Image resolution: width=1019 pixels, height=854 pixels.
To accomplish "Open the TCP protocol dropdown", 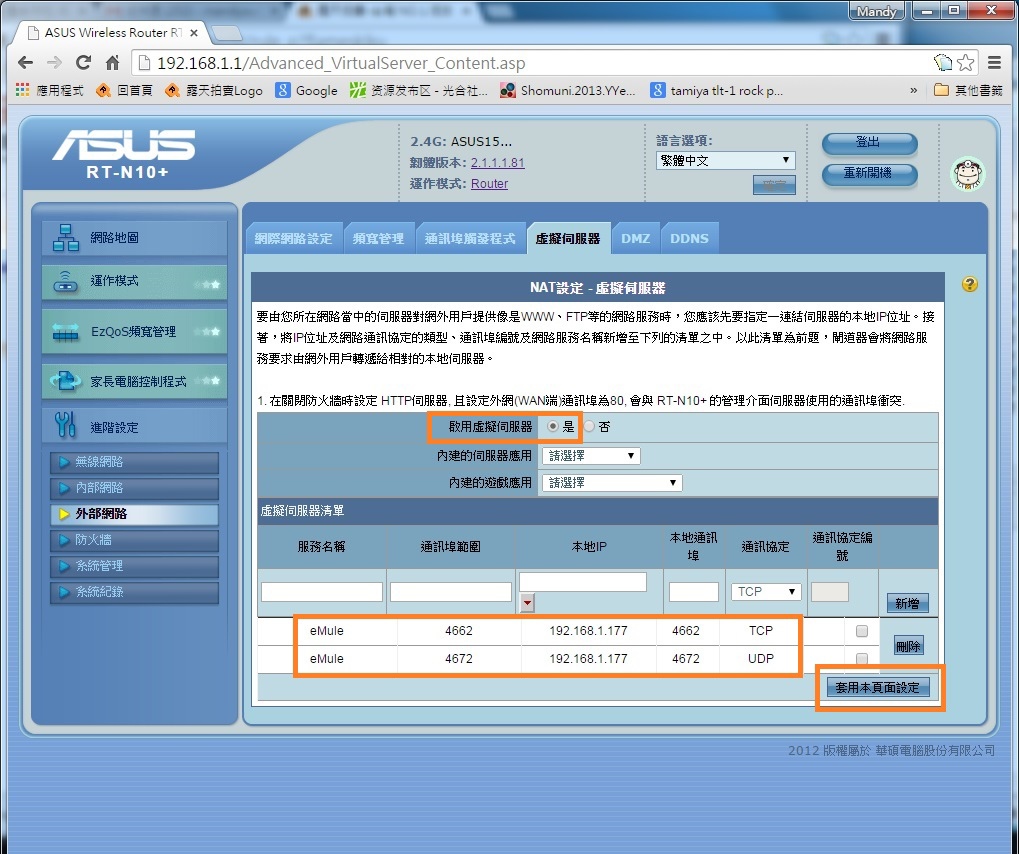I will (x=766, y=592).
